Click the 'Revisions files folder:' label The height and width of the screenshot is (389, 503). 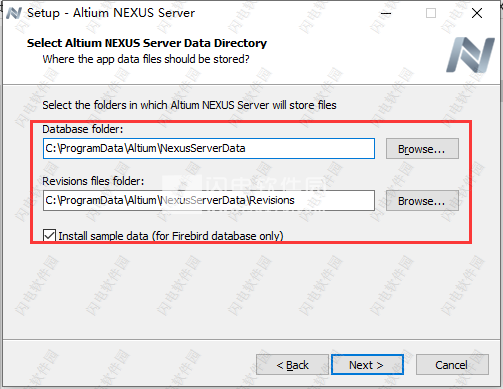coord(93,181)
